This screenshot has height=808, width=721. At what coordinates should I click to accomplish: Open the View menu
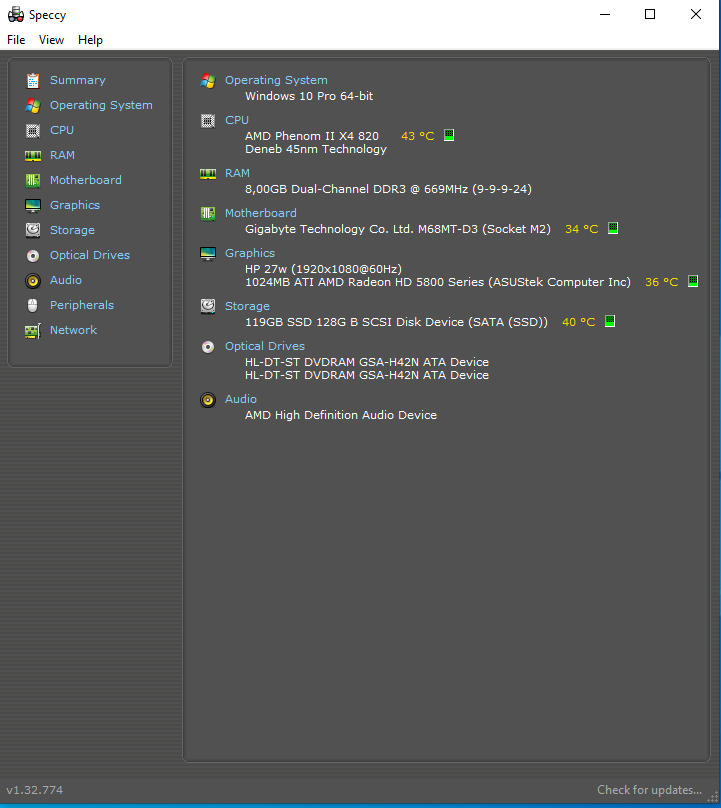click(x=52, y=40)
